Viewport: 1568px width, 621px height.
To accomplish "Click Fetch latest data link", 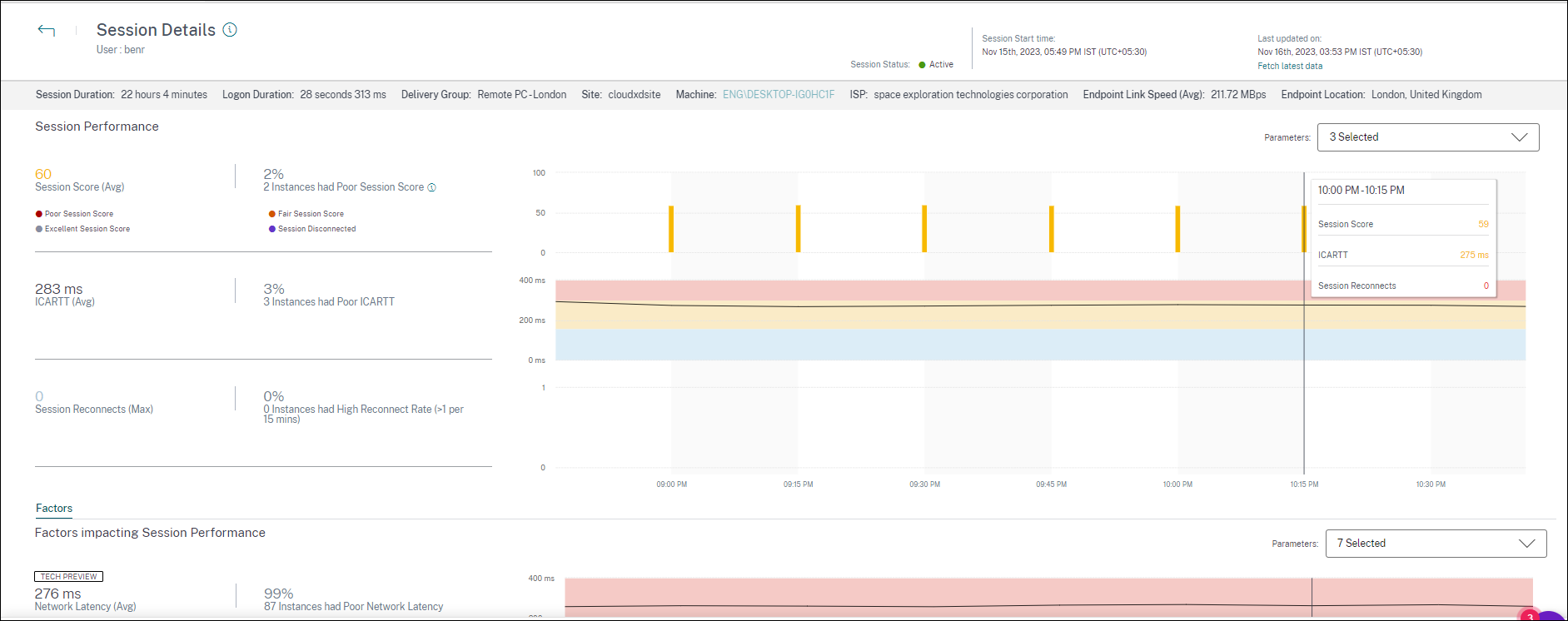I will [1289, 66].
